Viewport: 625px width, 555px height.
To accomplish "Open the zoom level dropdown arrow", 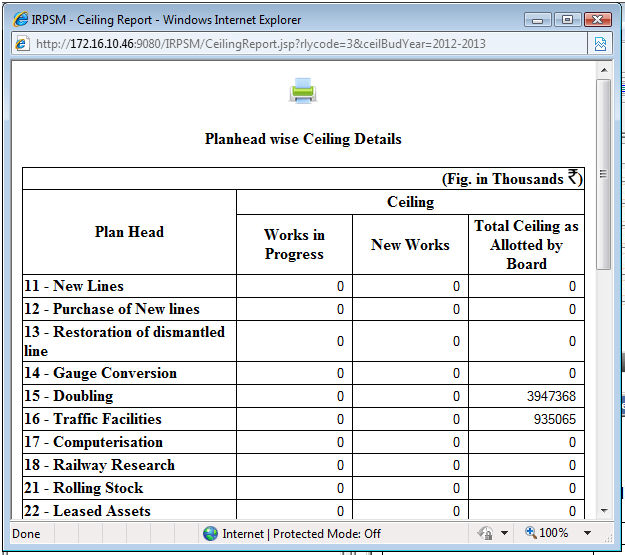I will (587, 534).
